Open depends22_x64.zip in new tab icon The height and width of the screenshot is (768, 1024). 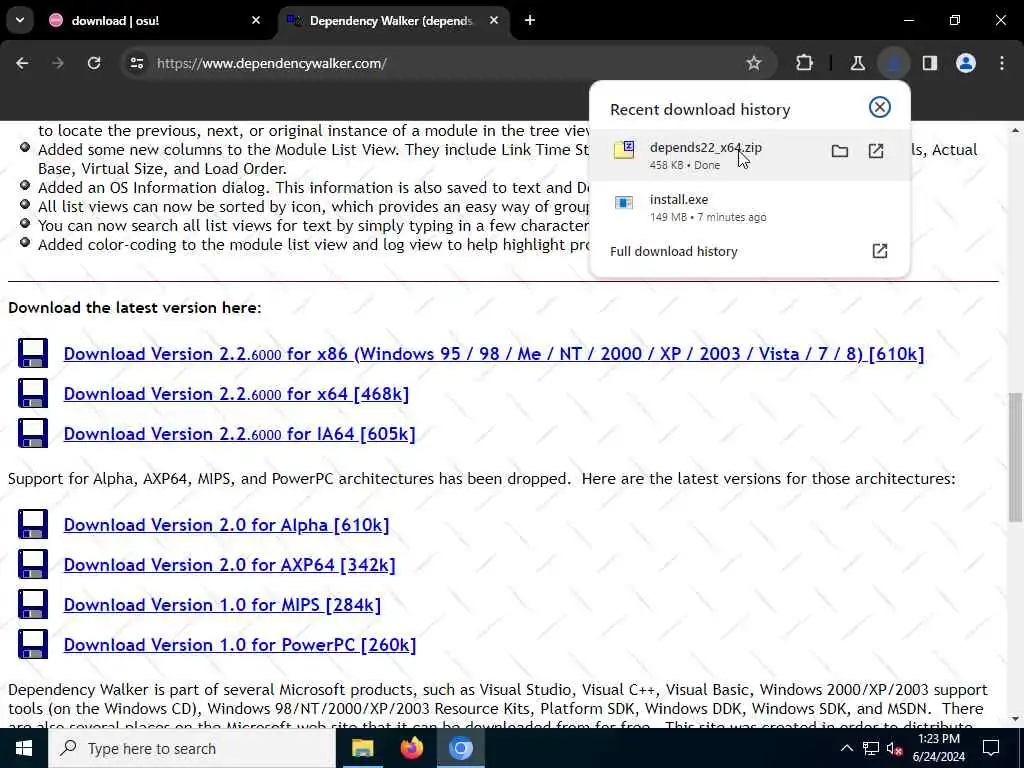(x=876, y=152)
